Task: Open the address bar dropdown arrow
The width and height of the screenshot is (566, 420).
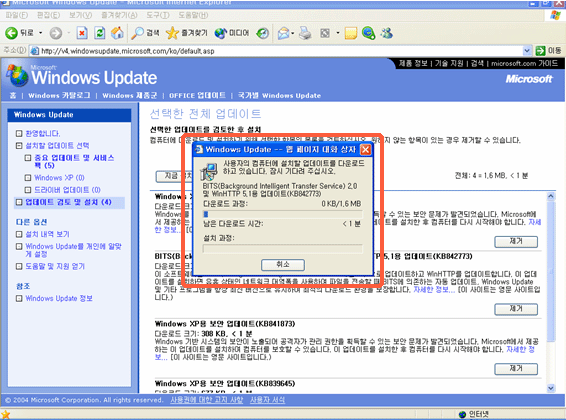Action: (527, 51)
